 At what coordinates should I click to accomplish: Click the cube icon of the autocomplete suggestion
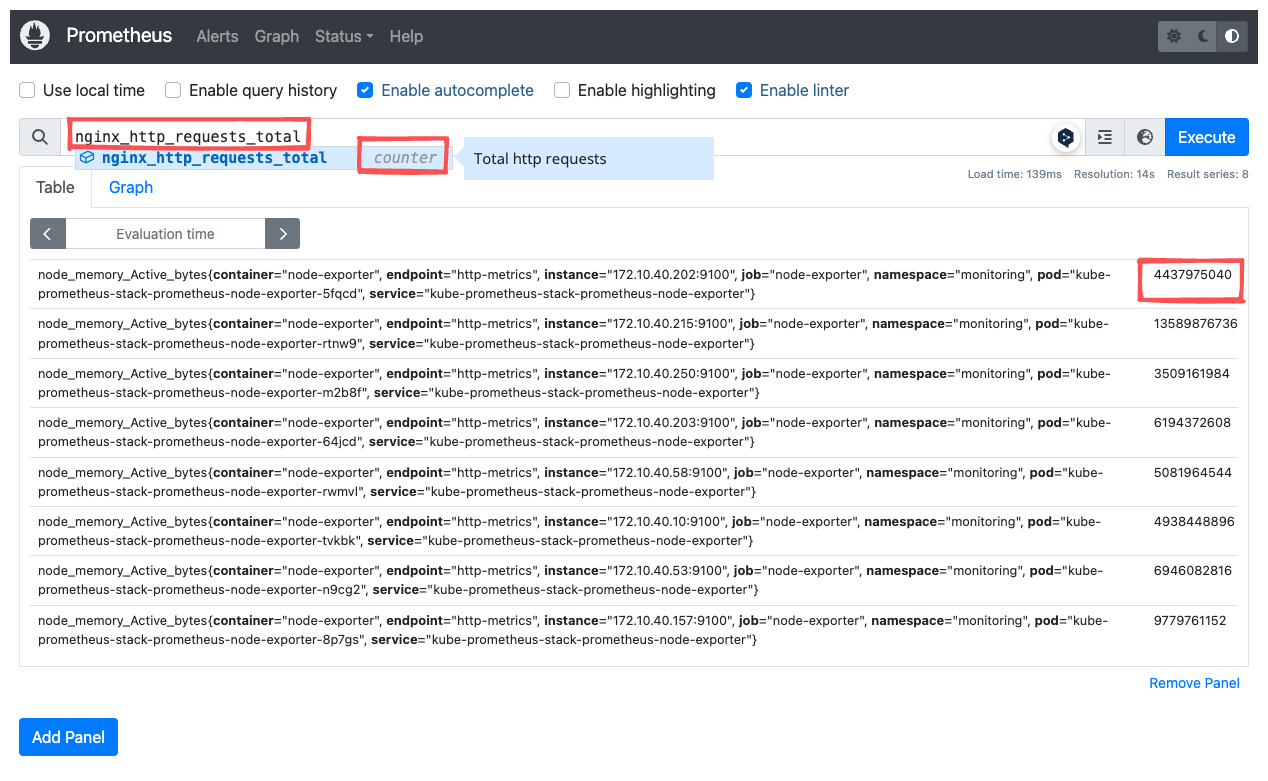click(87, 158)
